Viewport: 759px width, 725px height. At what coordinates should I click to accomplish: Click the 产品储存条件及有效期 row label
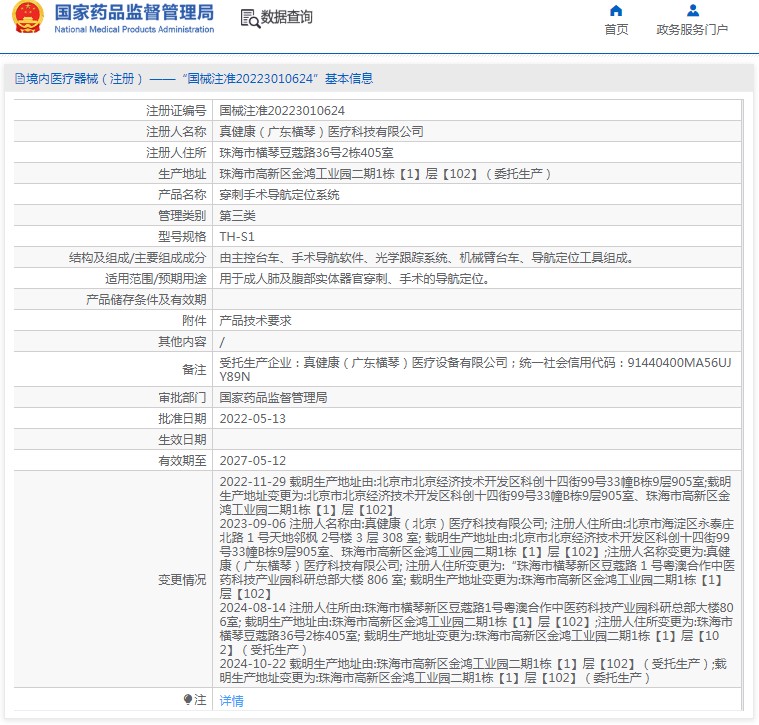(x=146, y=300)
